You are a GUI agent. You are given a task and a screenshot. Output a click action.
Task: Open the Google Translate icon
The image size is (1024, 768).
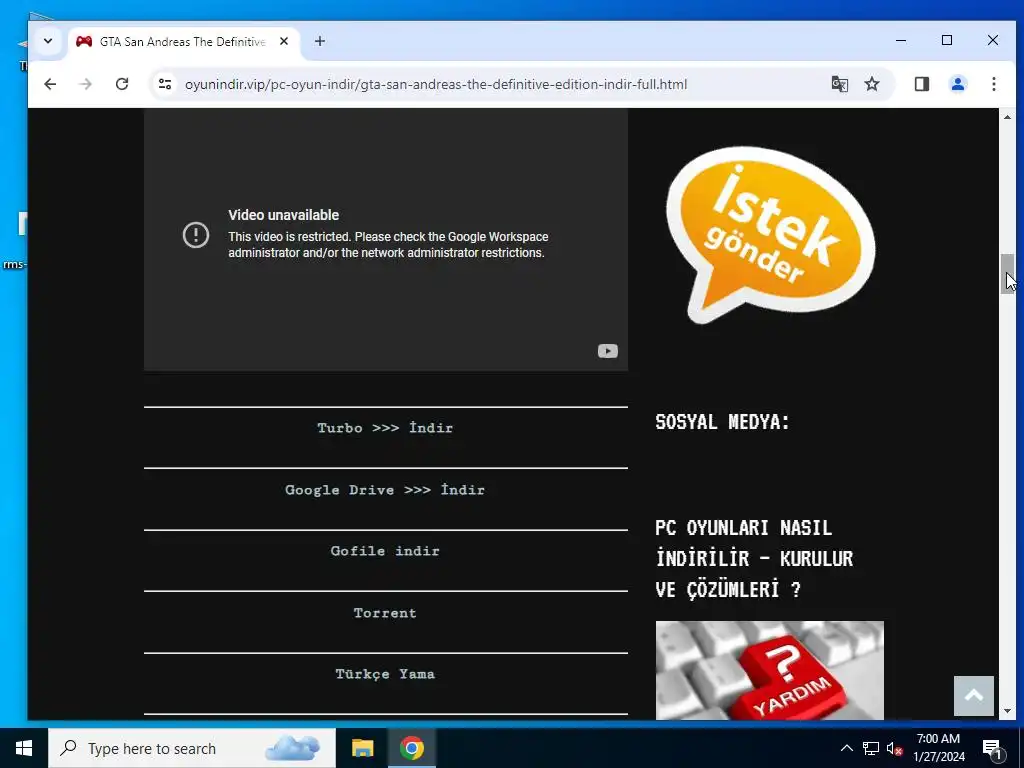pos(839,84)
